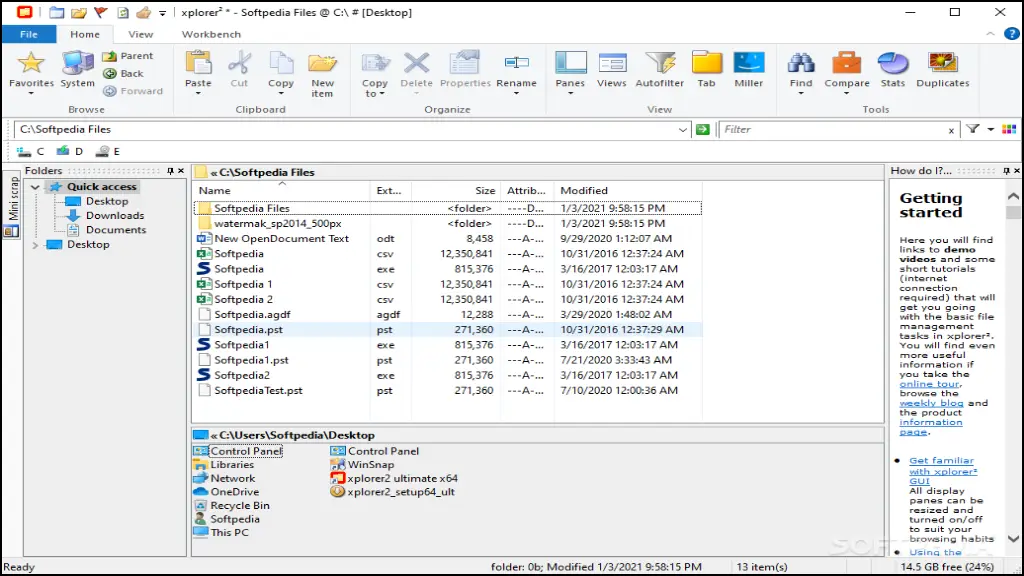Open the Favorites star icon
The image size is (1024, 576).
pyautogui.click(x=31, y=64)
